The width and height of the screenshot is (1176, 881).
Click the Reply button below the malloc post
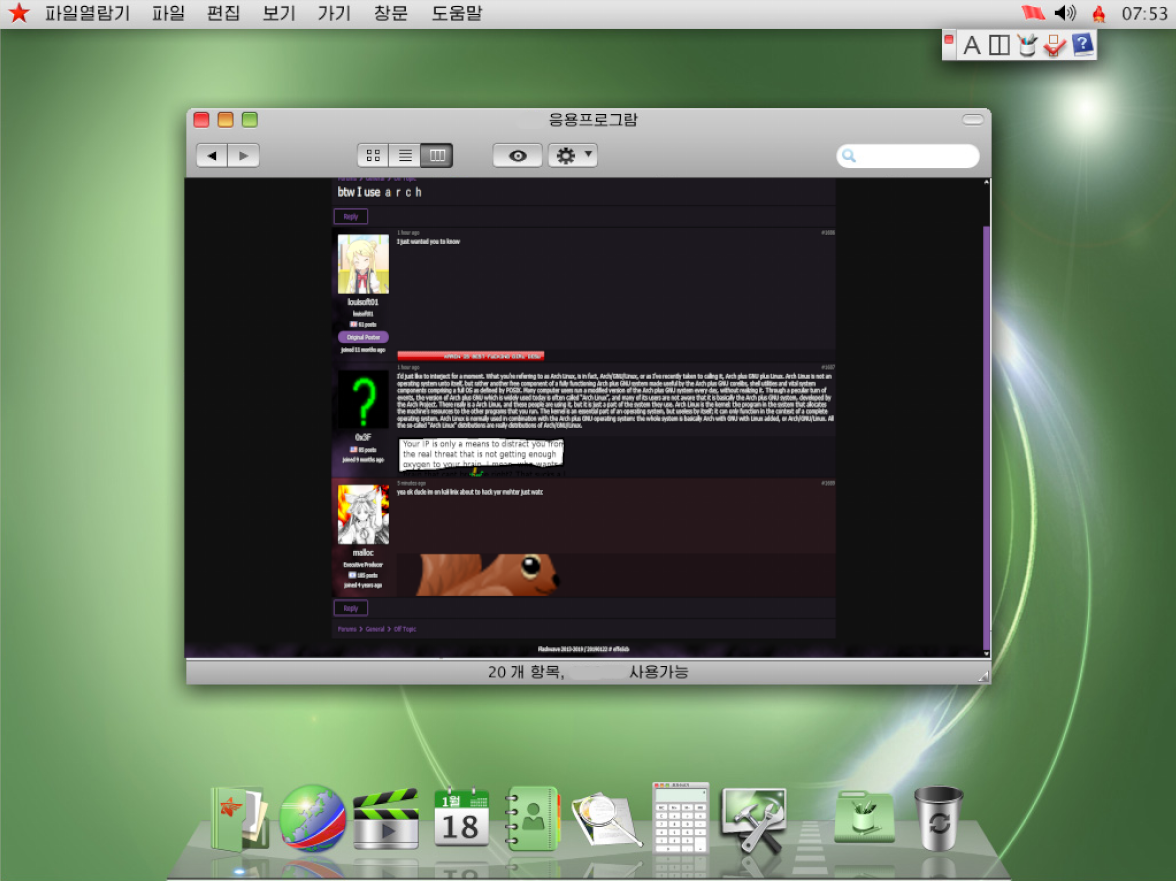click(x=350, y=608)
